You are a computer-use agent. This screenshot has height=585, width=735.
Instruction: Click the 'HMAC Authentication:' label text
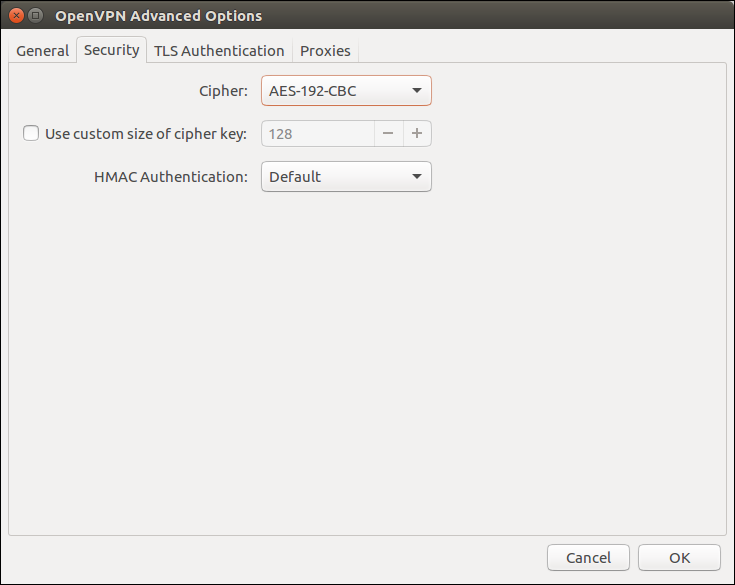pyautogui.click(x=170, y=177)
